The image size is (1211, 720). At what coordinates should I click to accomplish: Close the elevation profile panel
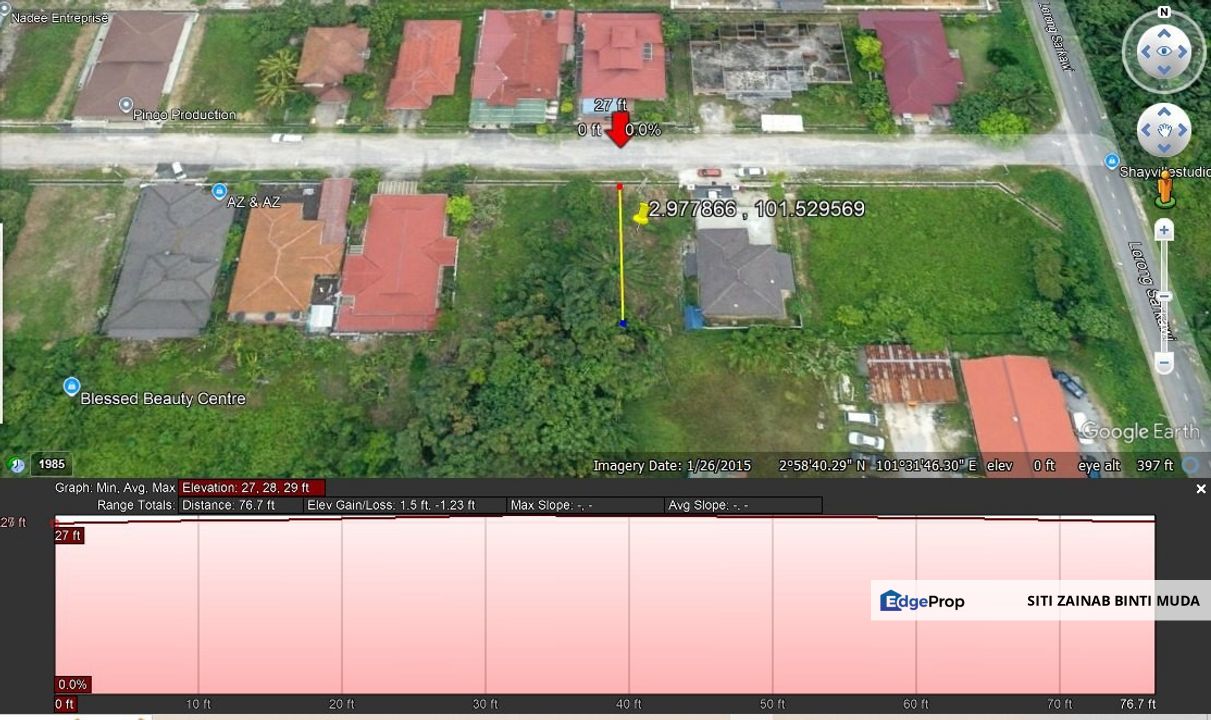pyautogui.click(x=1201, y=489)
